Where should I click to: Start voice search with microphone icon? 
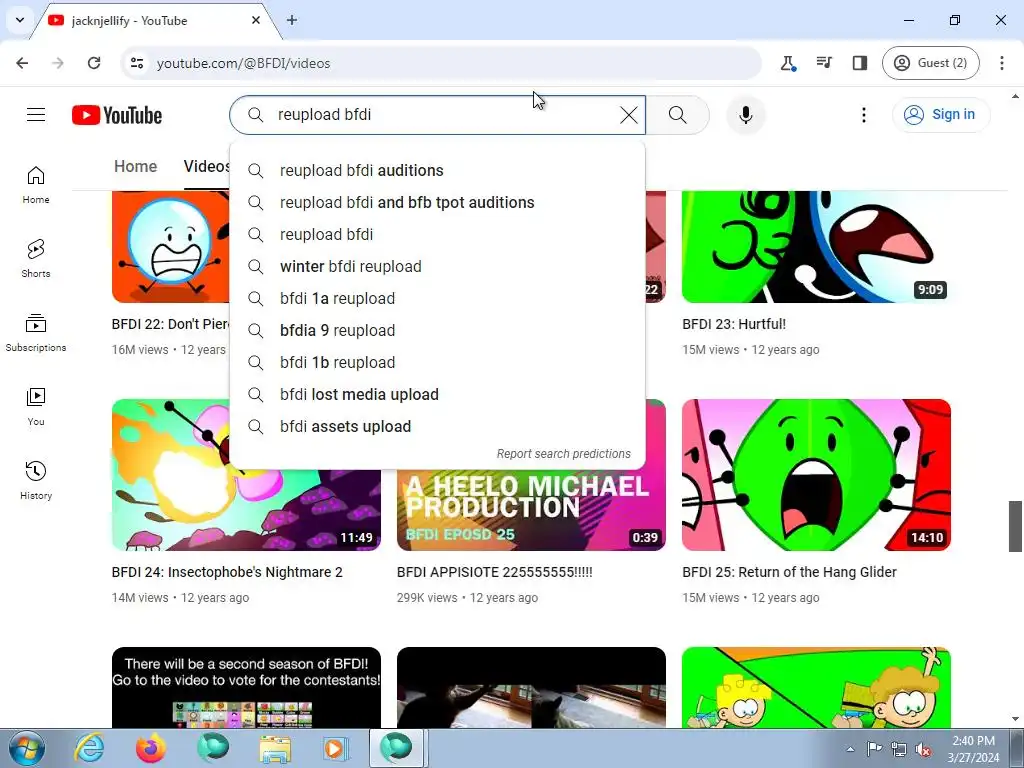745,115
